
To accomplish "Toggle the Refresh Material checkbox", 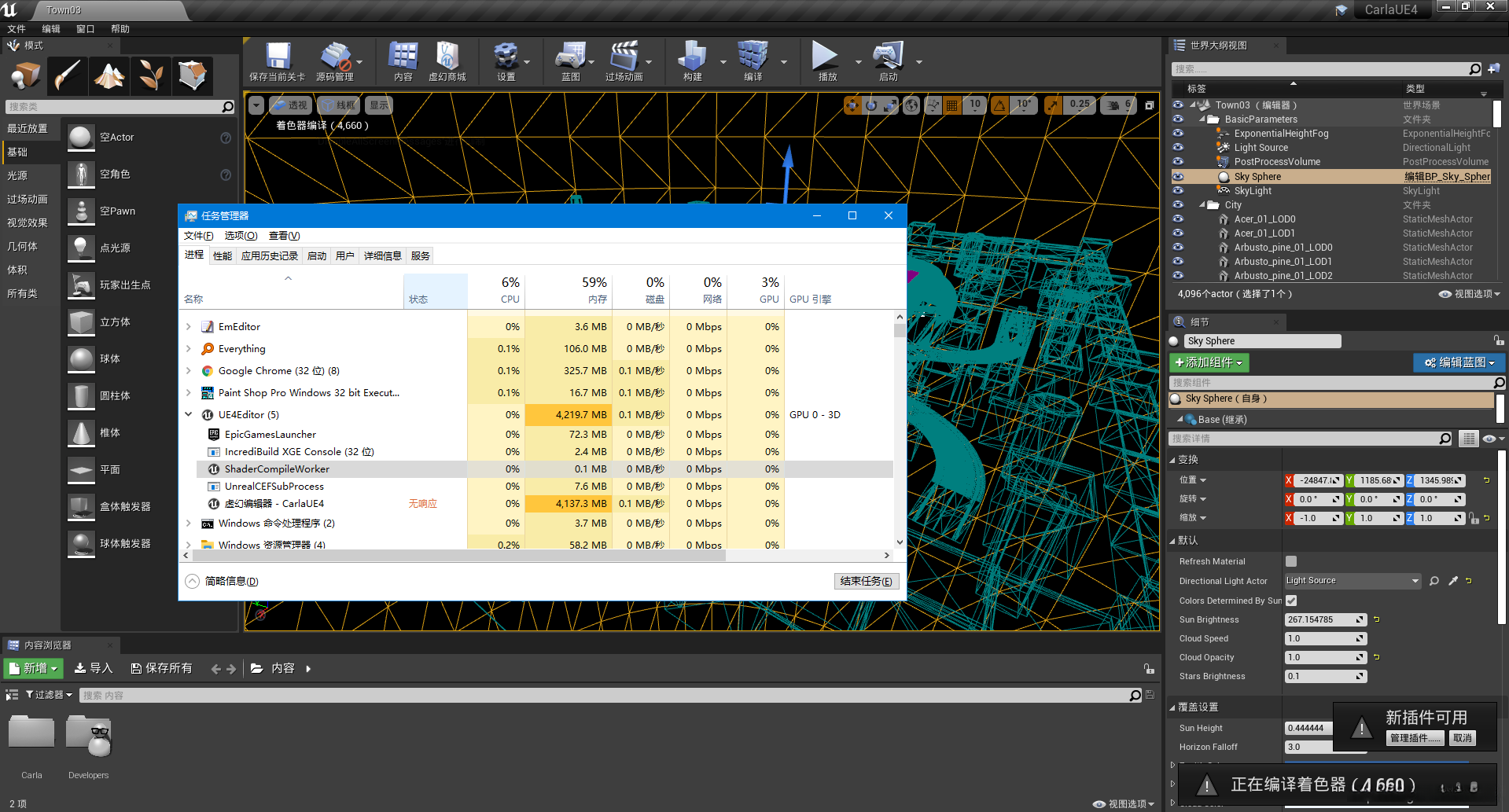I will [1291, 561].
